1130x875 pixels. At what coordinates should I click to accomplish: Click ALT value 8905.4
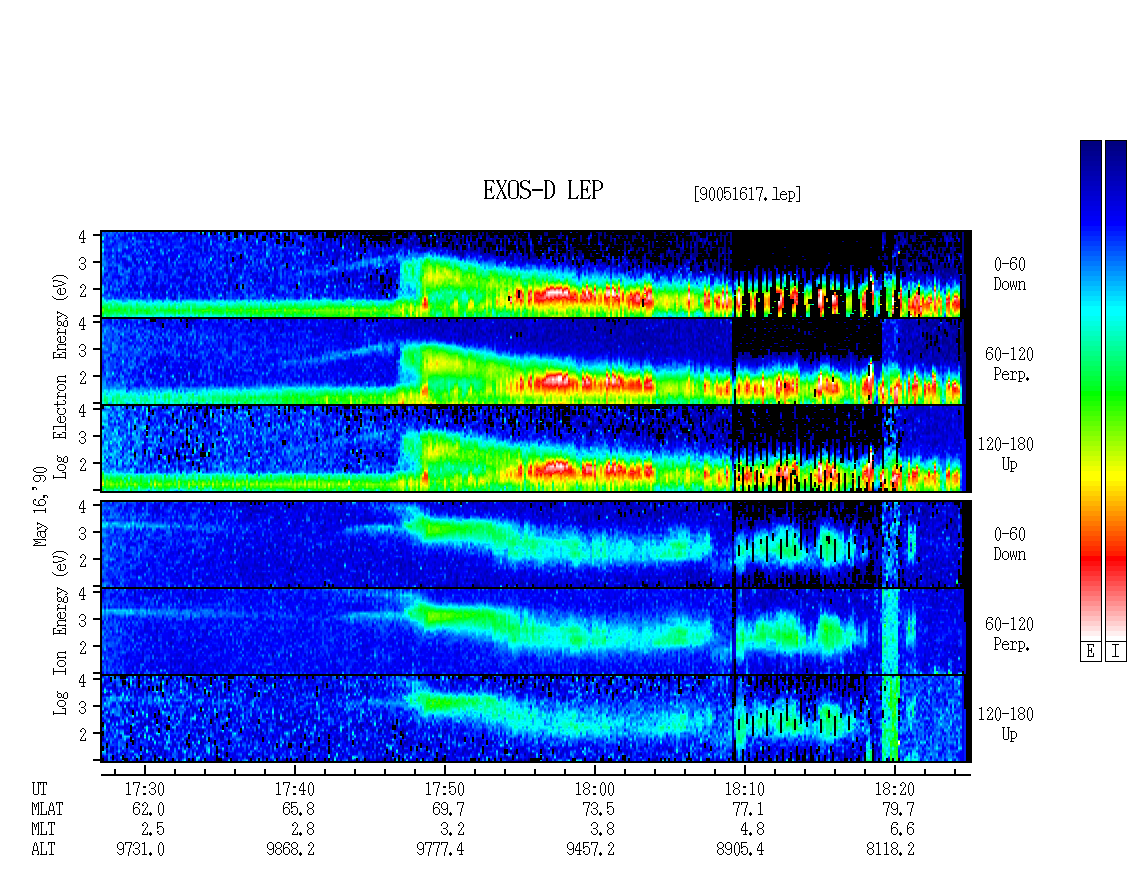(740, 850)
